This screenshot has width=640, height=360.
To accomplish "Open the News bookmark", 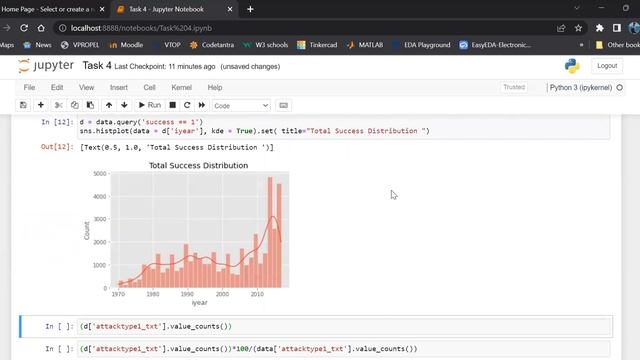I will pos(38,45).
